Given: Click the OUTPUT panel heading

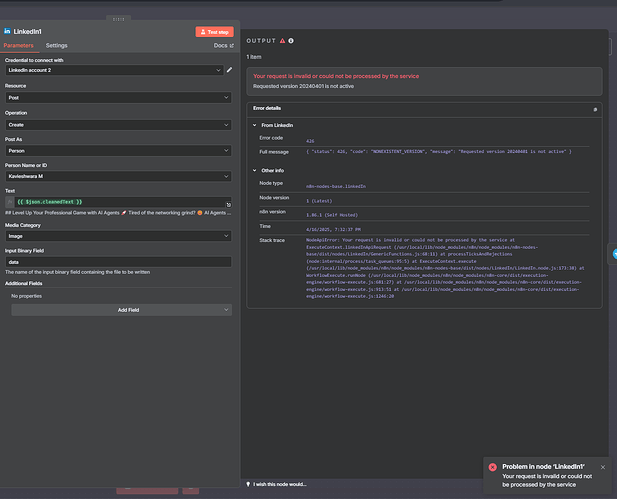Looking at the screenshot, I should point(261,41).
